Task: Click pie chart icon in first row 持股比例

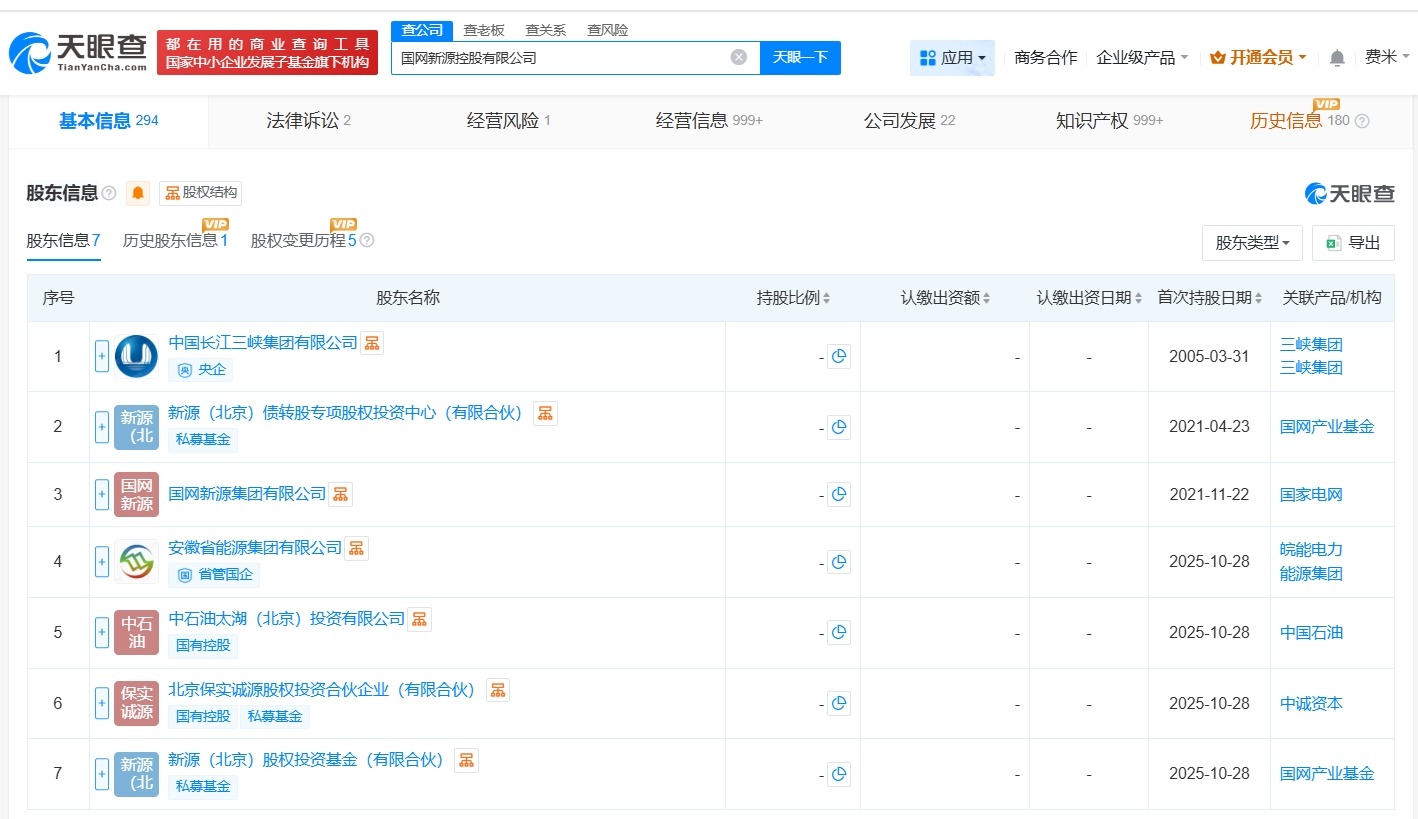Action: click(839, 355)
